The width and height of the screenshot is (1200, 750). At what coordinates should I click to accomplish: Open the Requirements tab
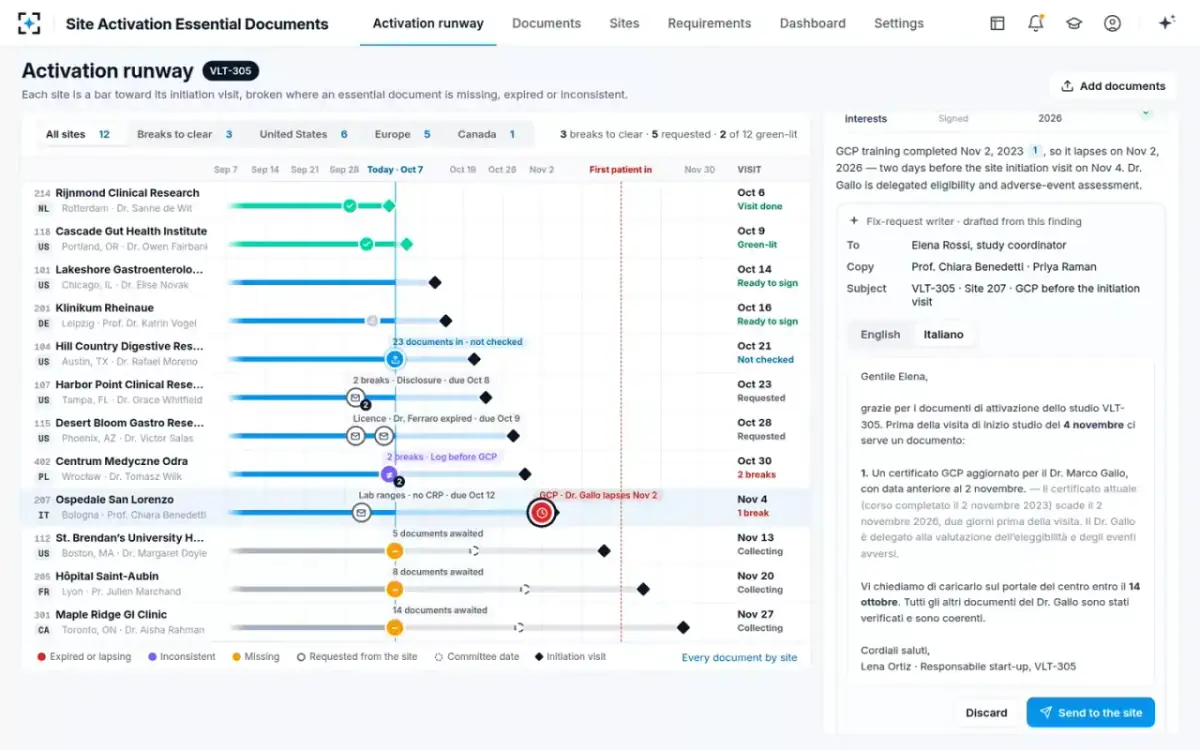coord(709,23)
